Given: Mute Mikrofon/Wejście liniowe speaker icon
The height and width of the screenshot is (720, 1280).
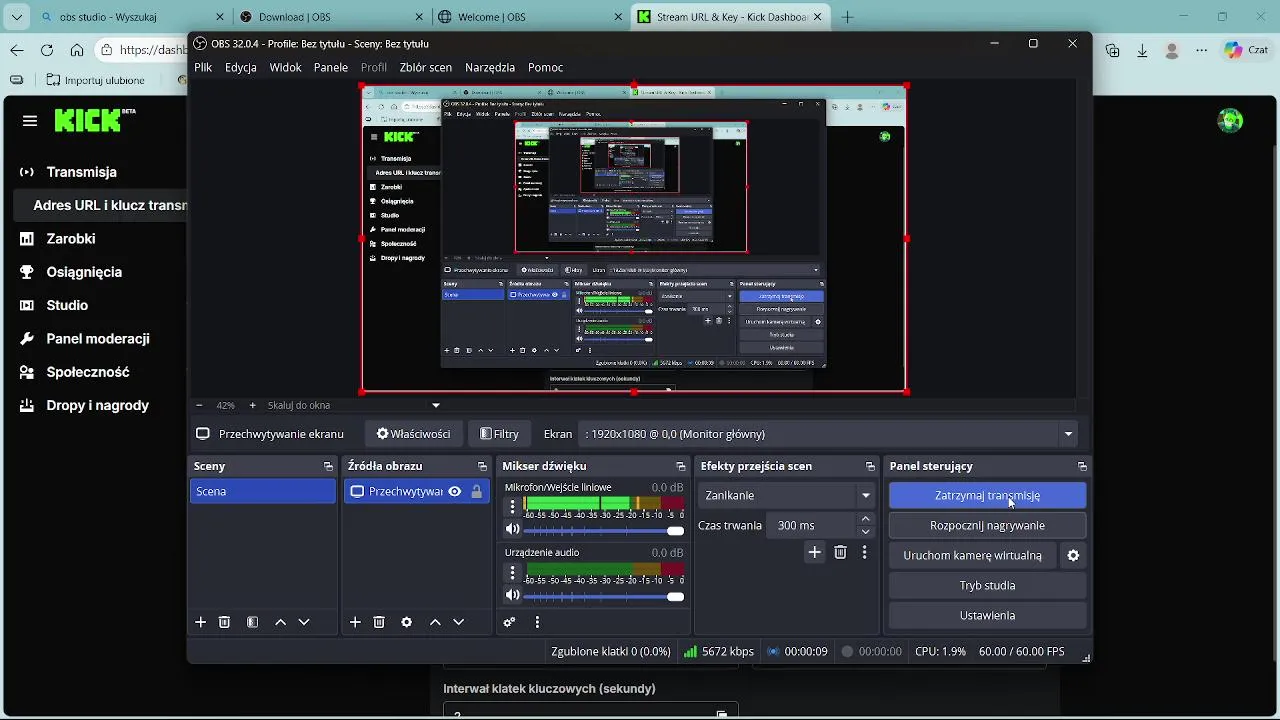Looking at the screenshot, I should tap(513, 529).
